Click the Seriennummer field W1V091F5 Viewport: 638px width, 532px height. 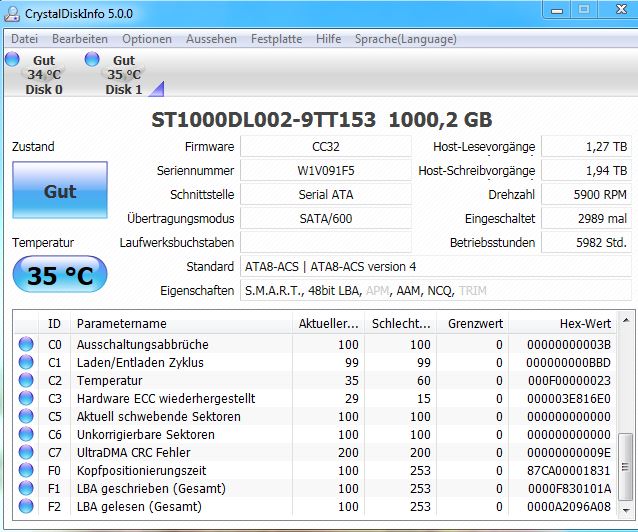point(326,171)
